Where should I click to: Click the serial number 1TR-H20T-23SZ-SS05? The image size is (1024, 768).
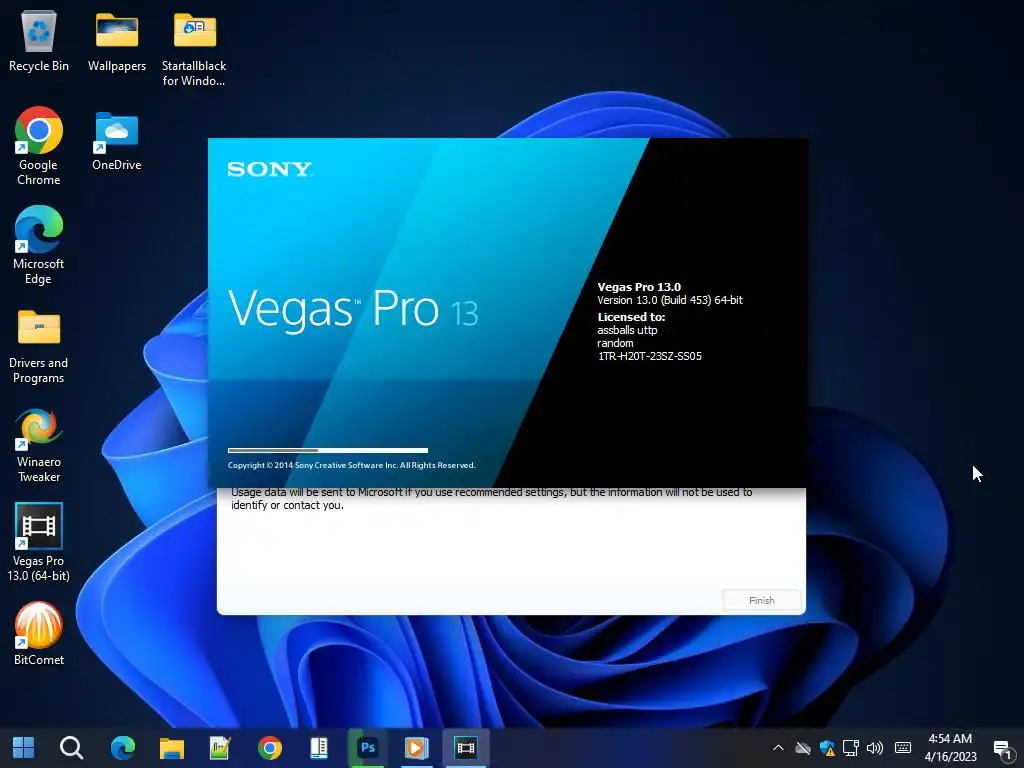[650, 357]
